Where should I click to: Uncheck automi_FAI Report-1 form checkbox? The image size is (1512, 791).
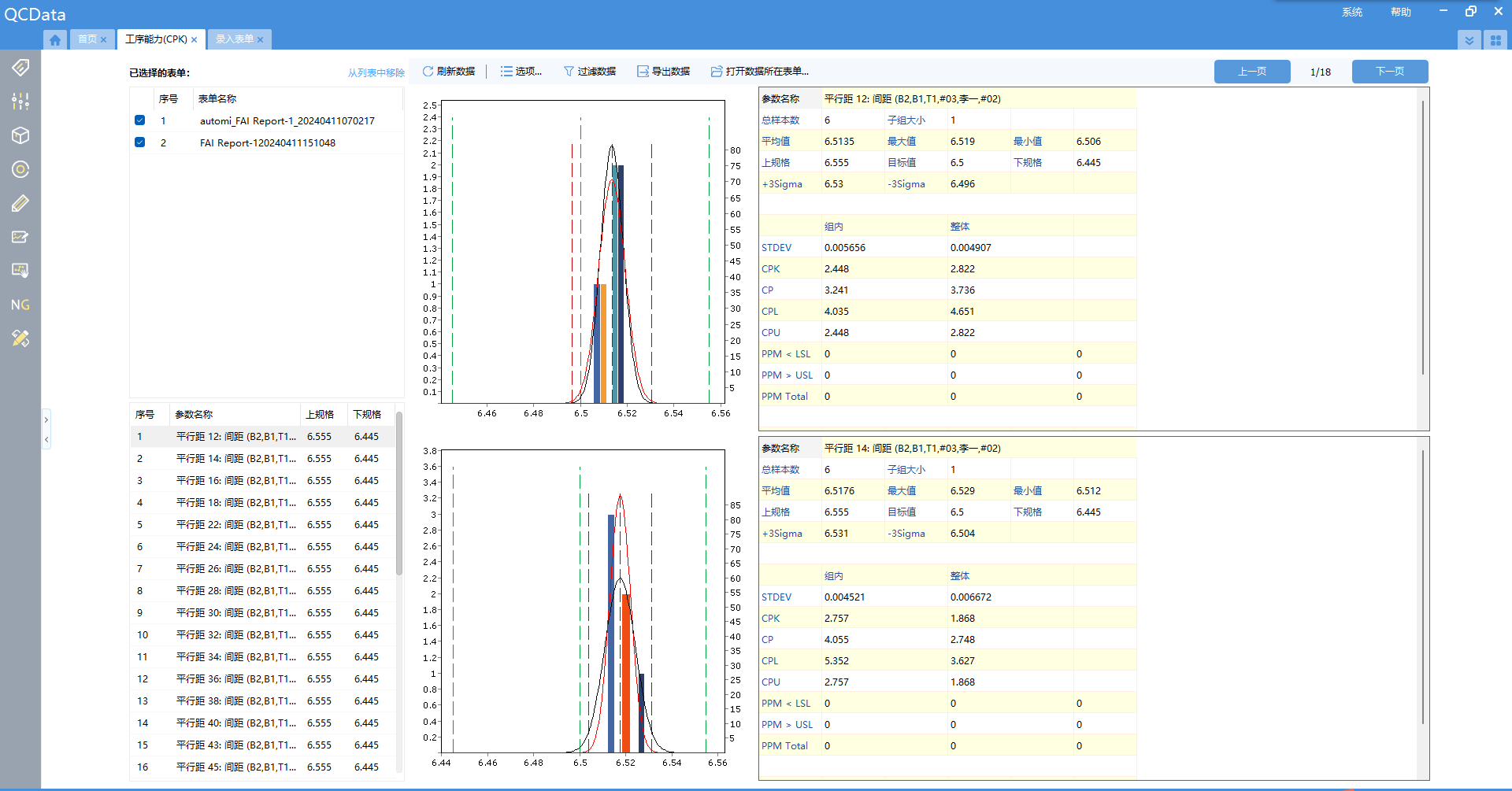click(140, 120)
